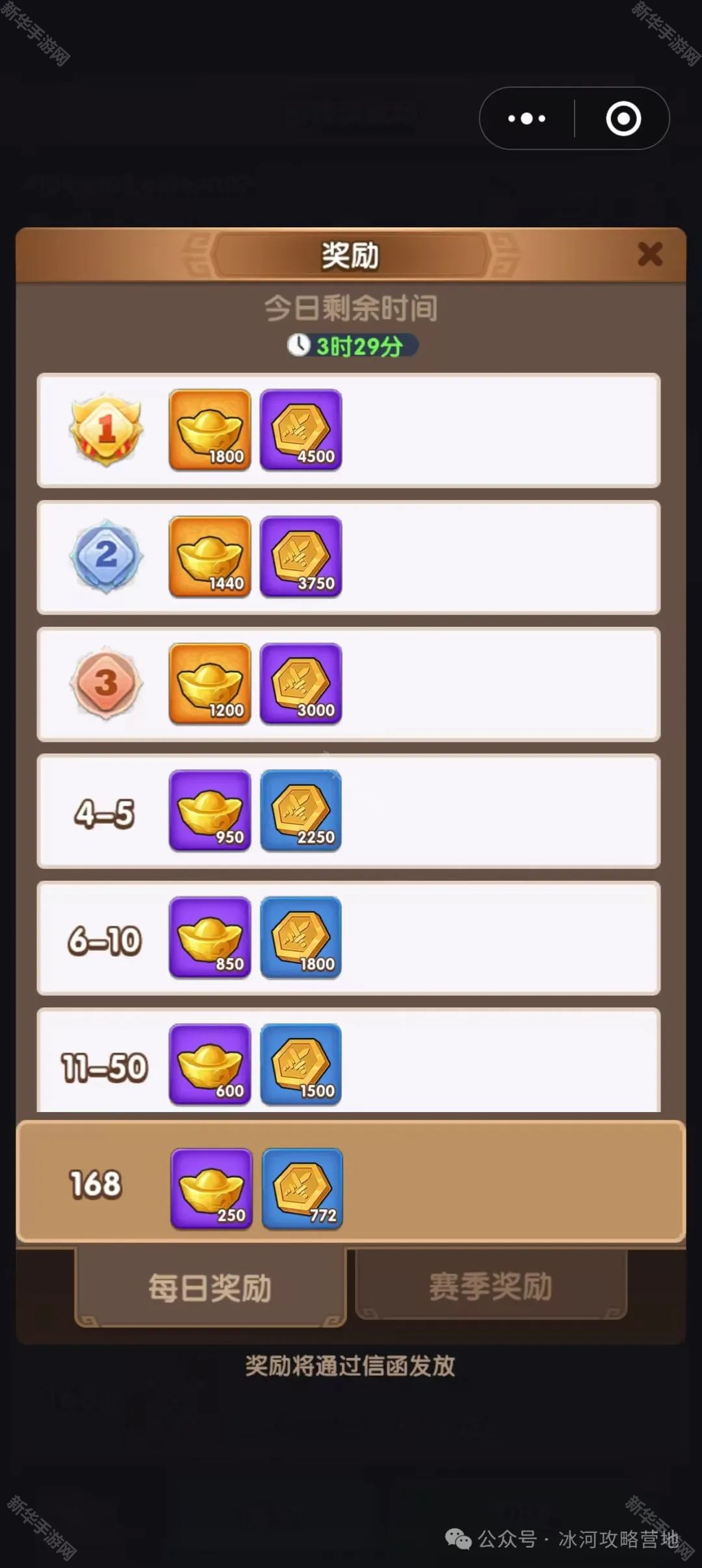Tap the 1800 gold ingot reward icon
Viewport: 702px width, 1568px height.
click(210, 429)
